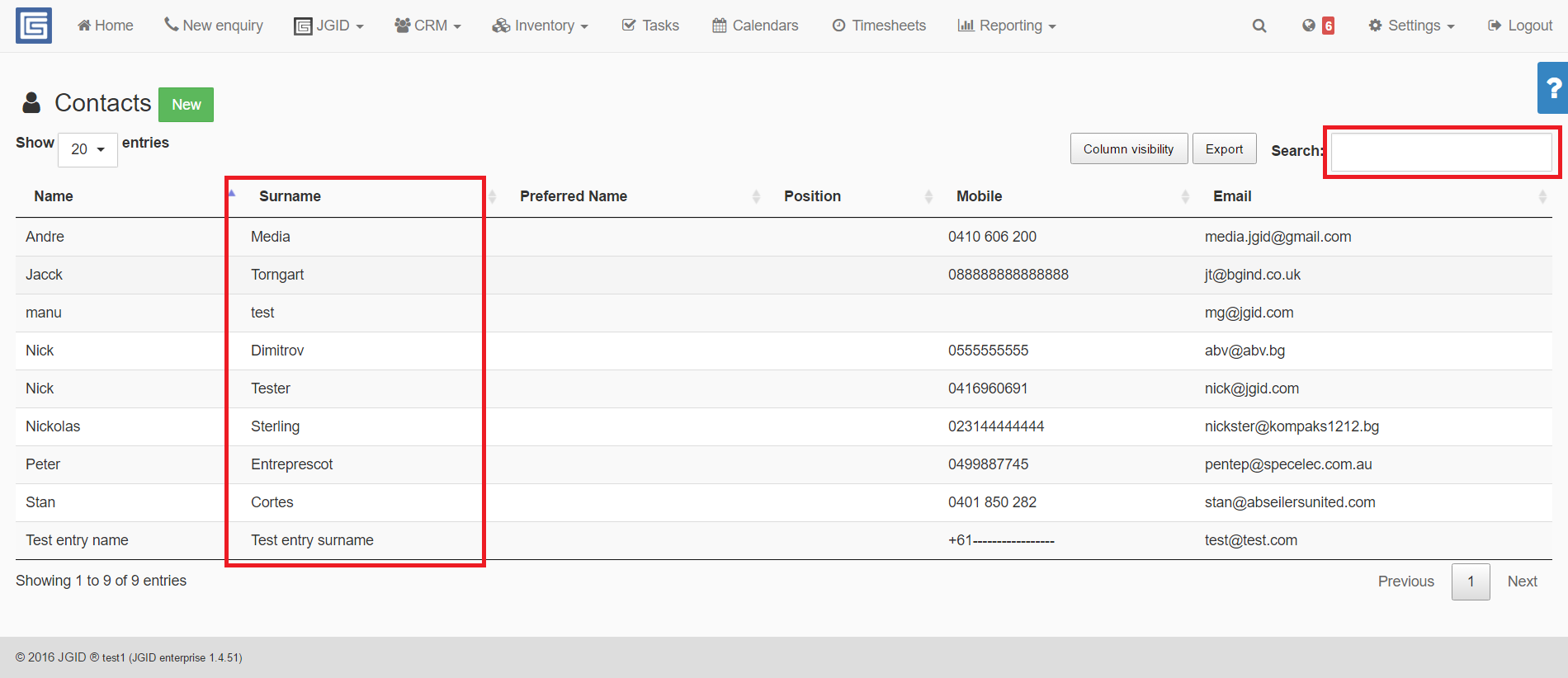Select the Jacck contact name

coord(44,275)
